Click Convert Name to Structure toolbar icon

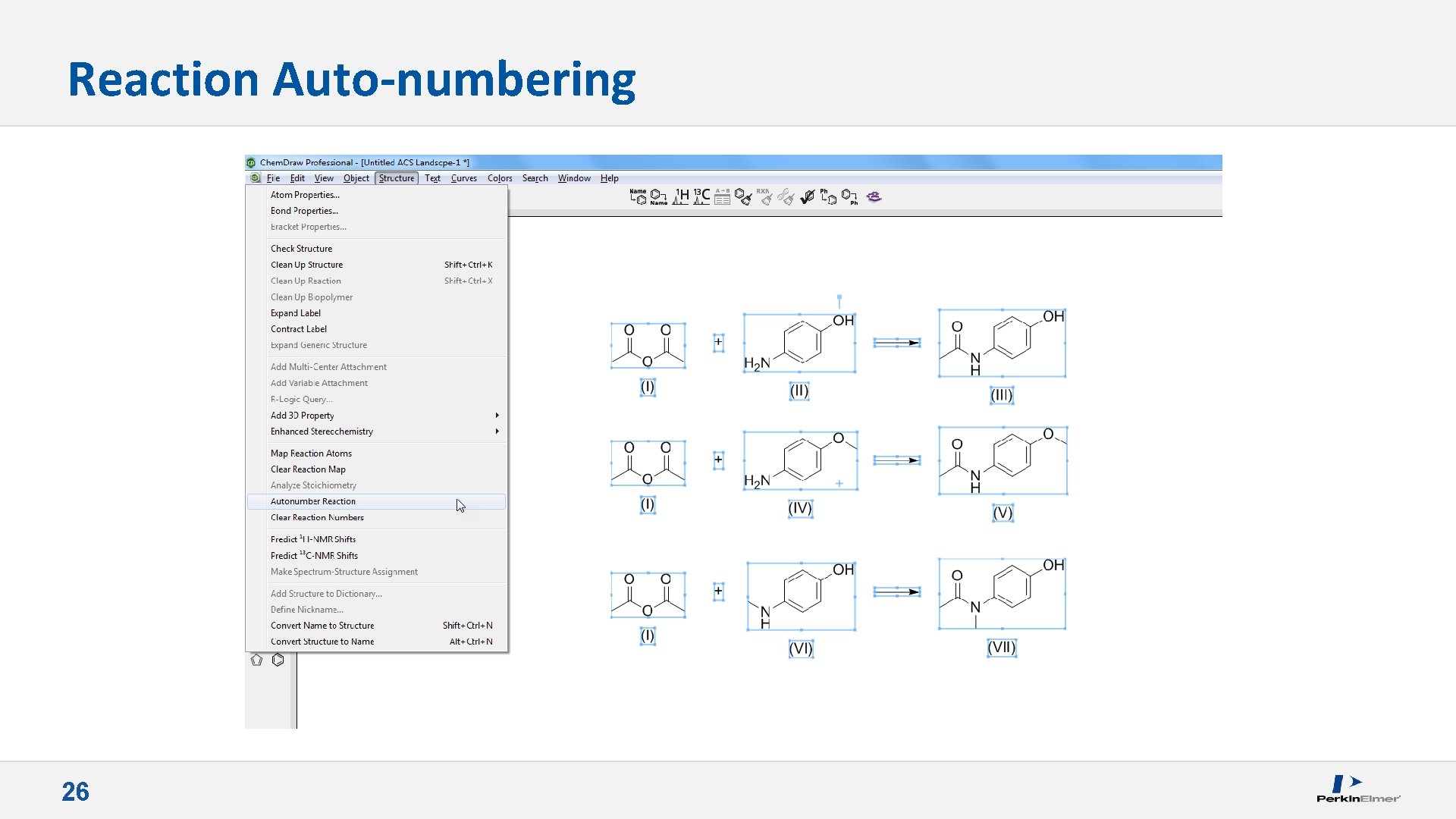638,197
